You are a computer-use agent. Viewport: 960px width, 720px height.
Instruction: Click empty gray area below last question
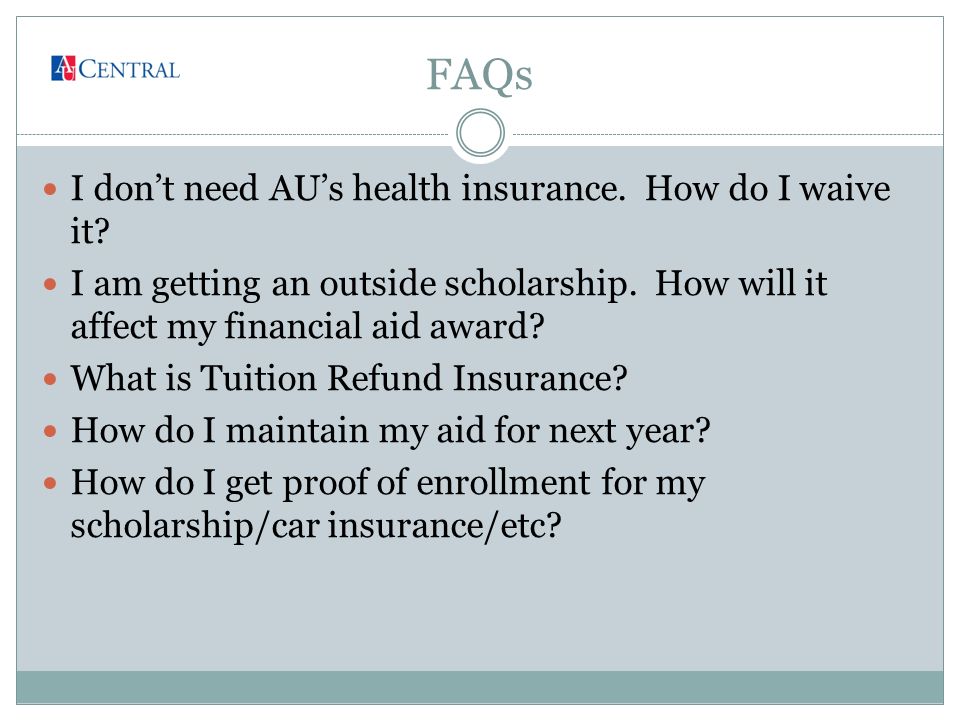click(x=480, y=606)
